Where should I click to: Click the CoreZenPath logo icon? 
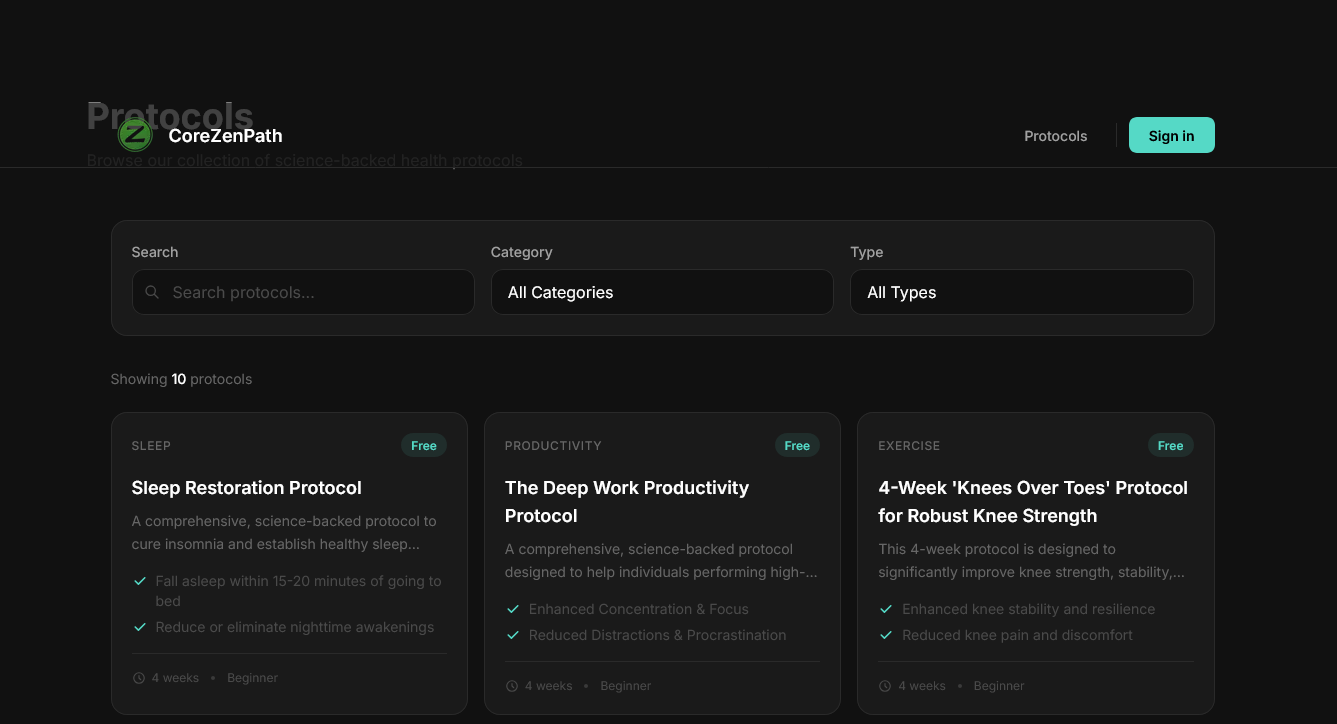135,135
